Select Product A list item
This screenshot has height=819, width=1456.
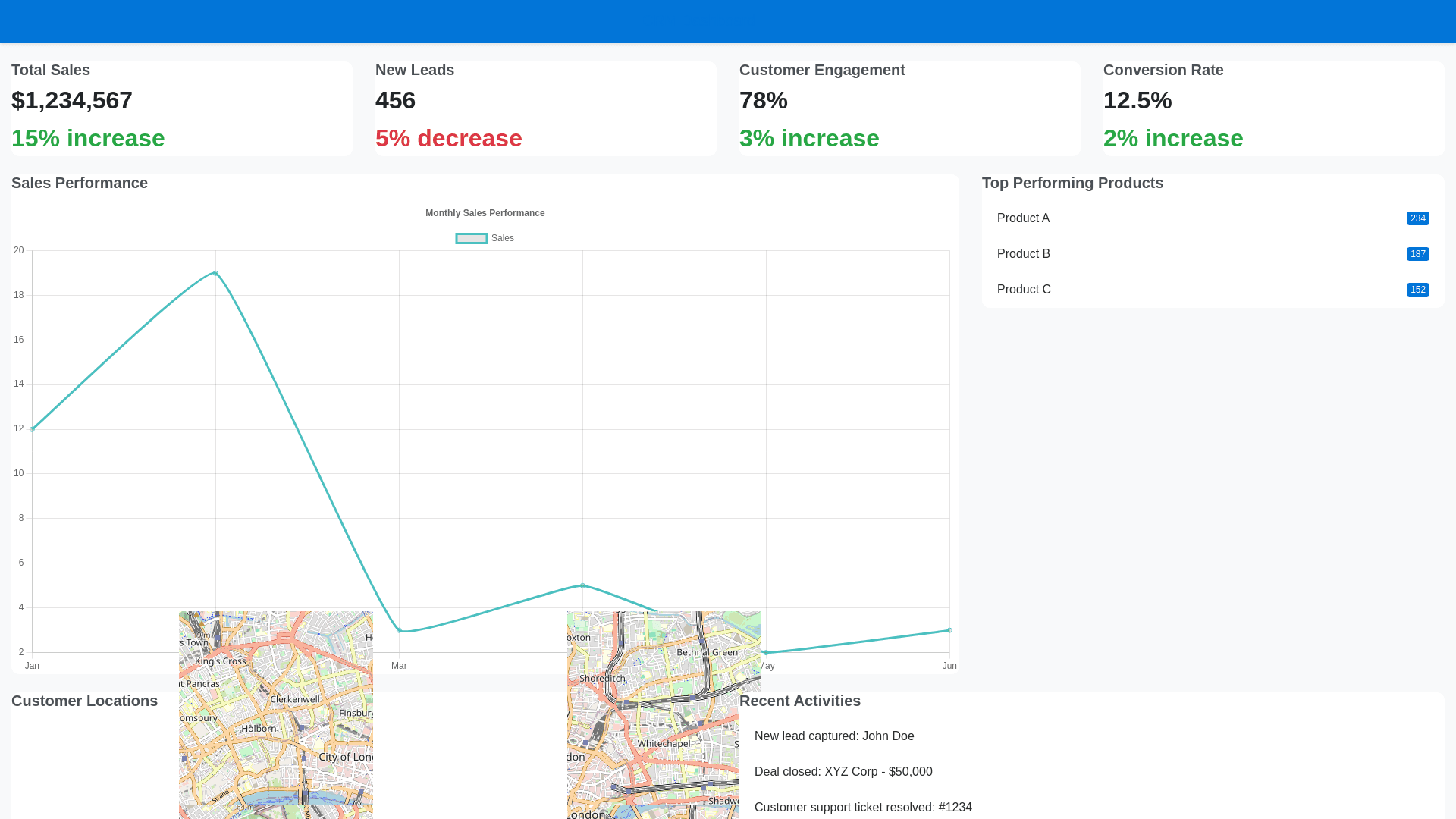point(1023,218)
